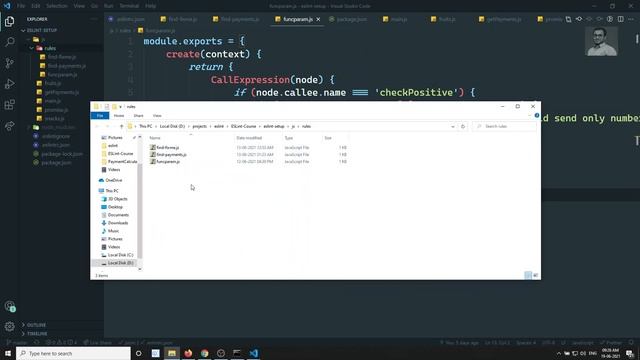Expand the OUTLINE section
The height and width of the screenshot is (360, 640).
36,325
